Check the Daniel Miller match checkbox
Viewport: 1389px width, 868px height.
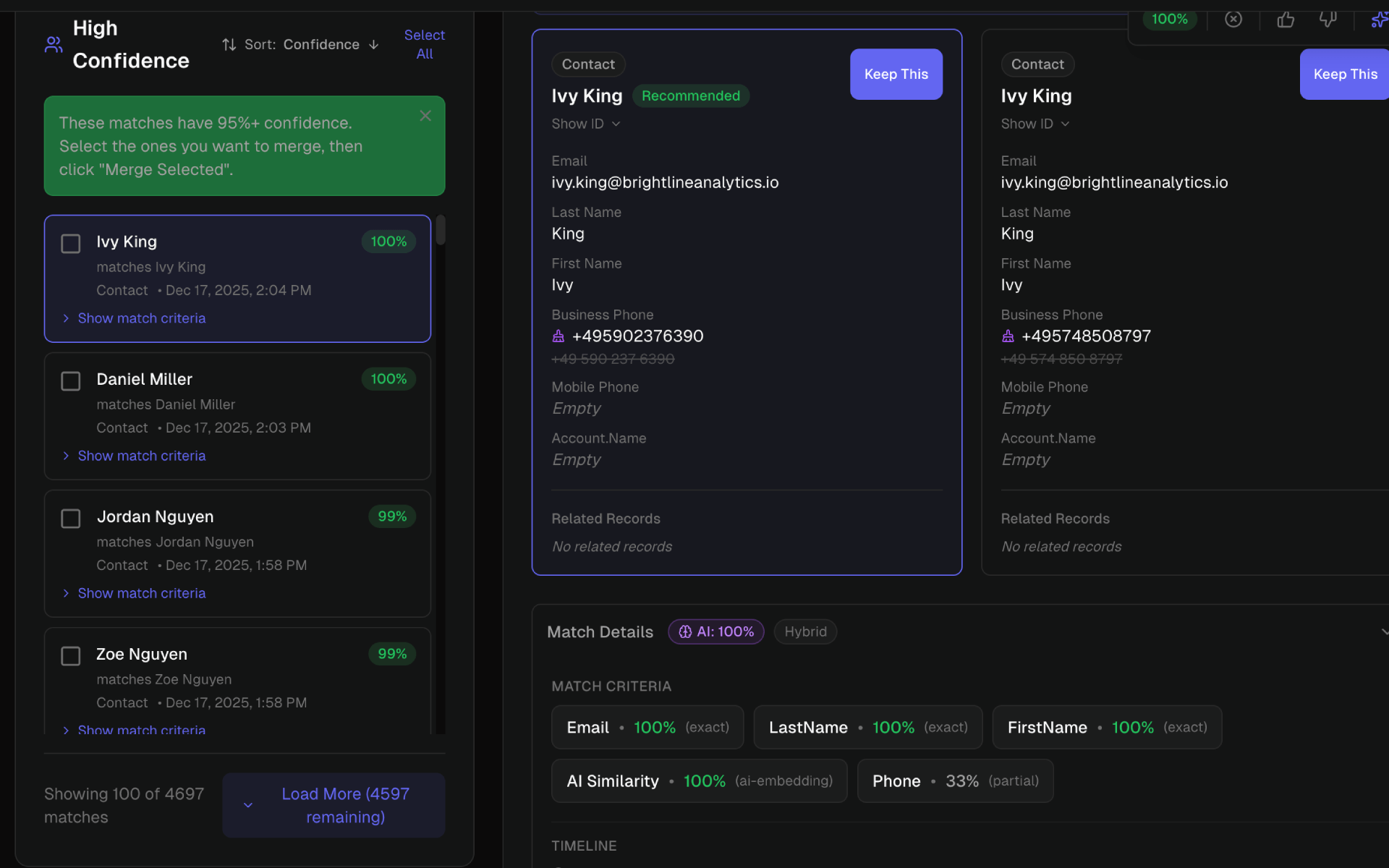pos(70,380)
